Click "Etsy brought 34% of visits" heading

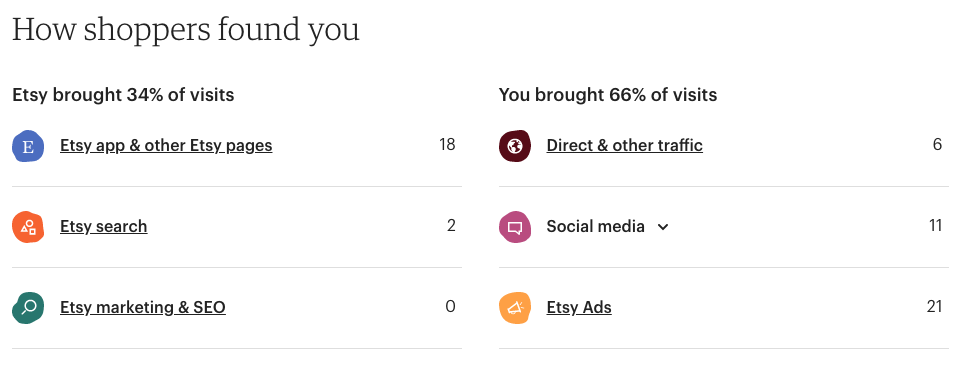pos(123,95)
